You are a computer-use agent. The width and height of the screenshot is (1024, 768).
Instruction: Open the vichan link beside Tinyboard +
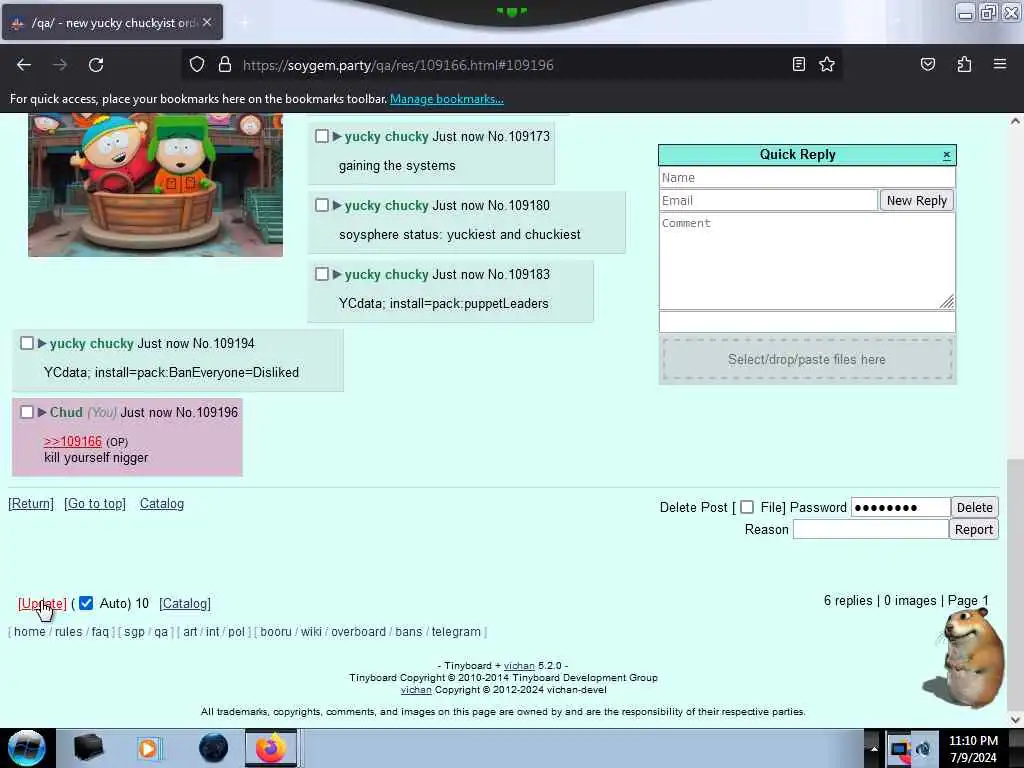pos(519,665)
